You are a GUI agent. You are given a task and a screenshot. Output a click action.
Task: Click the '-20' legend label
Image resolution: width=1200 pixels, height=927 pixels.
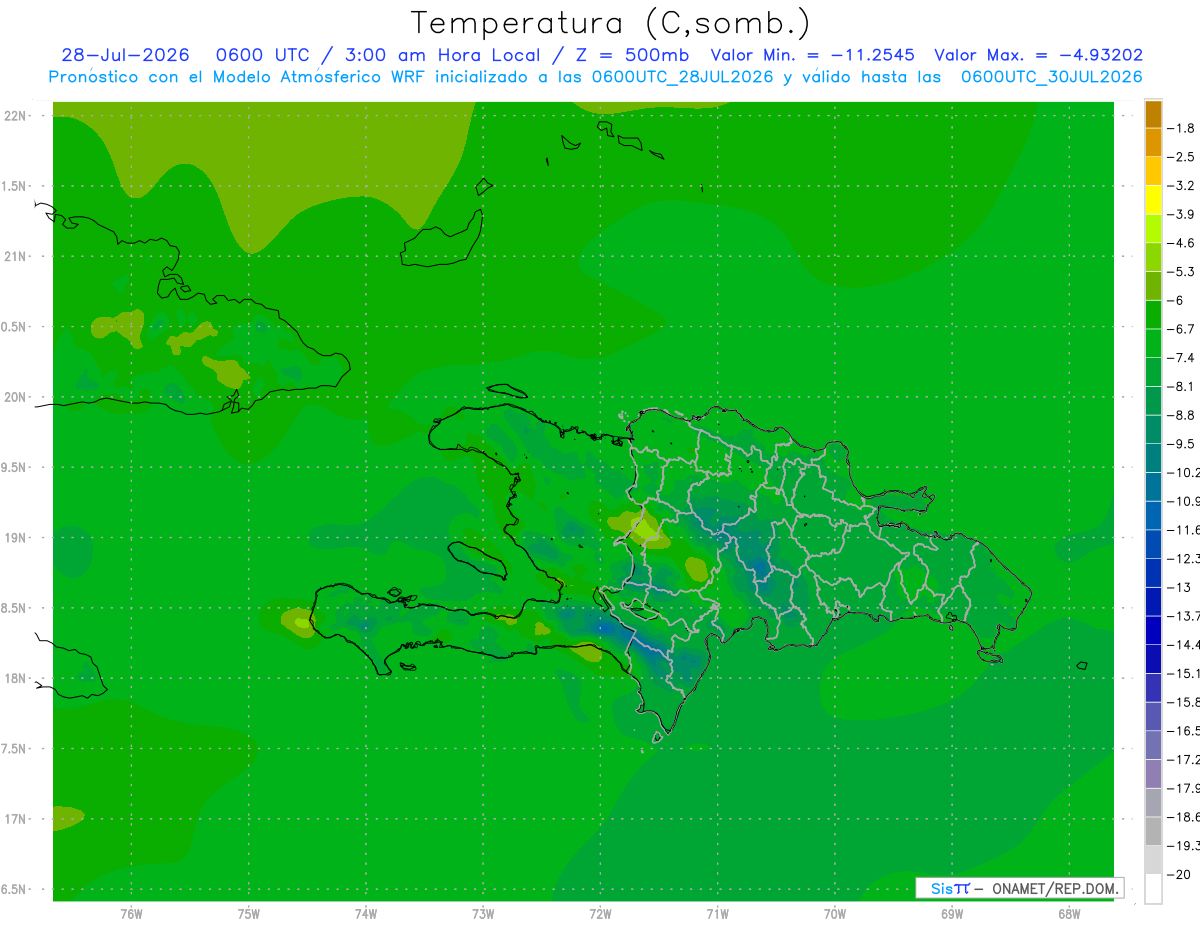1179,875
